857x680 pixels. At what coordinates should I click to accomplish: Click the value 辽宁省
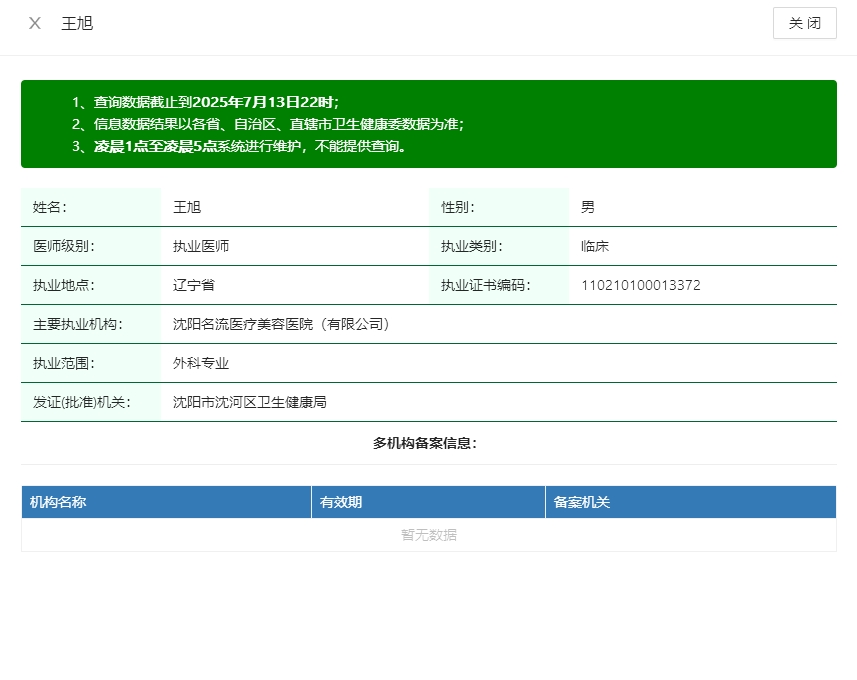pyautogui.click(x=193, y=285)
